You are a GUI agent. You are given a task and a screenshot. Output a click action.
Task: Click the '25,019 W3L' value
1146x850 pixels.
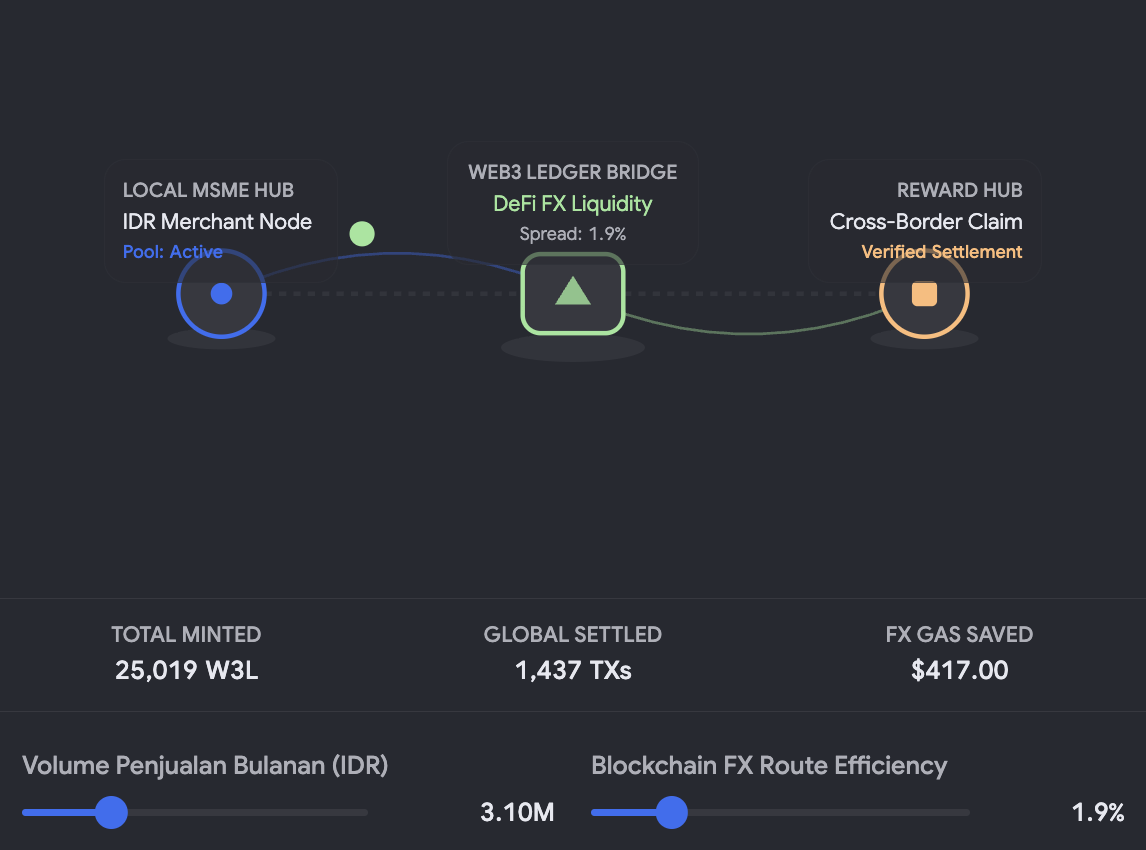[x=186, y=669]
